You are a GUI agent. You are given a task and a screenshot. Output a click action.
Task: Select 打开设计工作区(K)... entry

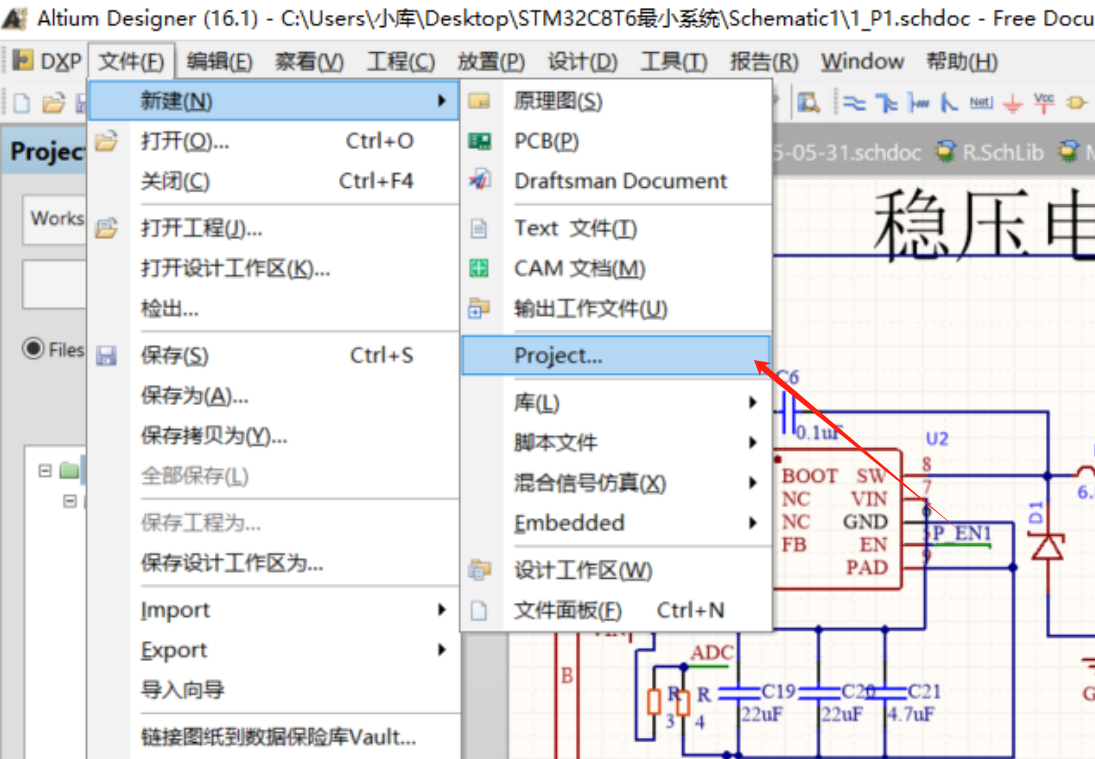pos(274,268)
